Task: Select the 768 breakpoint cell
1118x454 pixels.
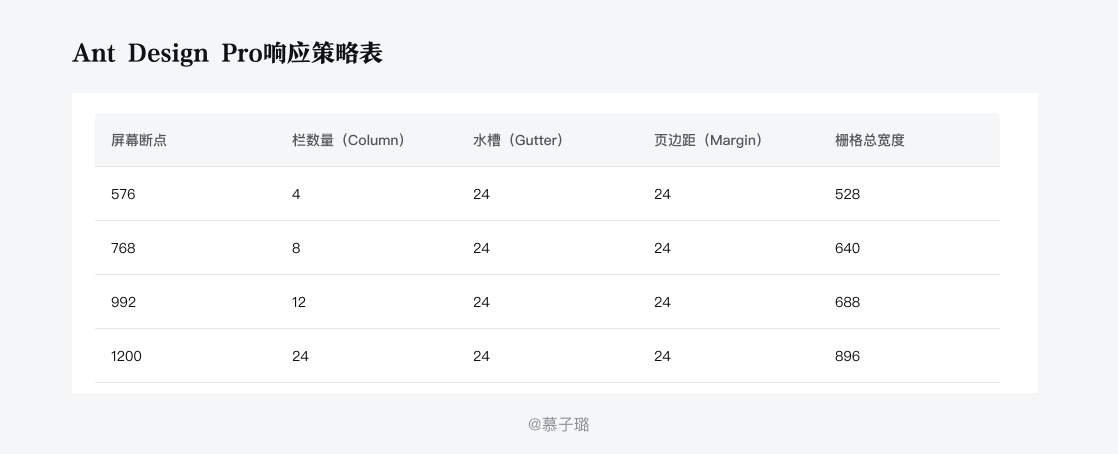Action: 123,248
